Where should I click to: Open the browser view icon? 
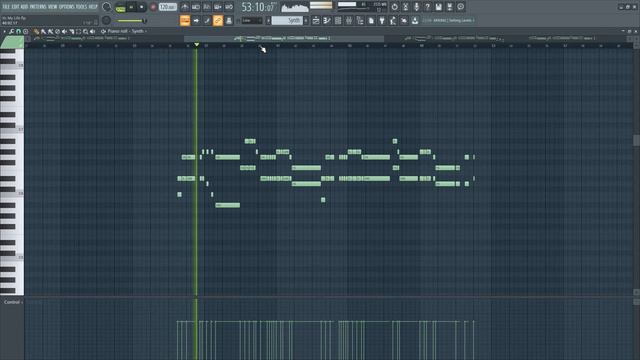coord(360,20)
